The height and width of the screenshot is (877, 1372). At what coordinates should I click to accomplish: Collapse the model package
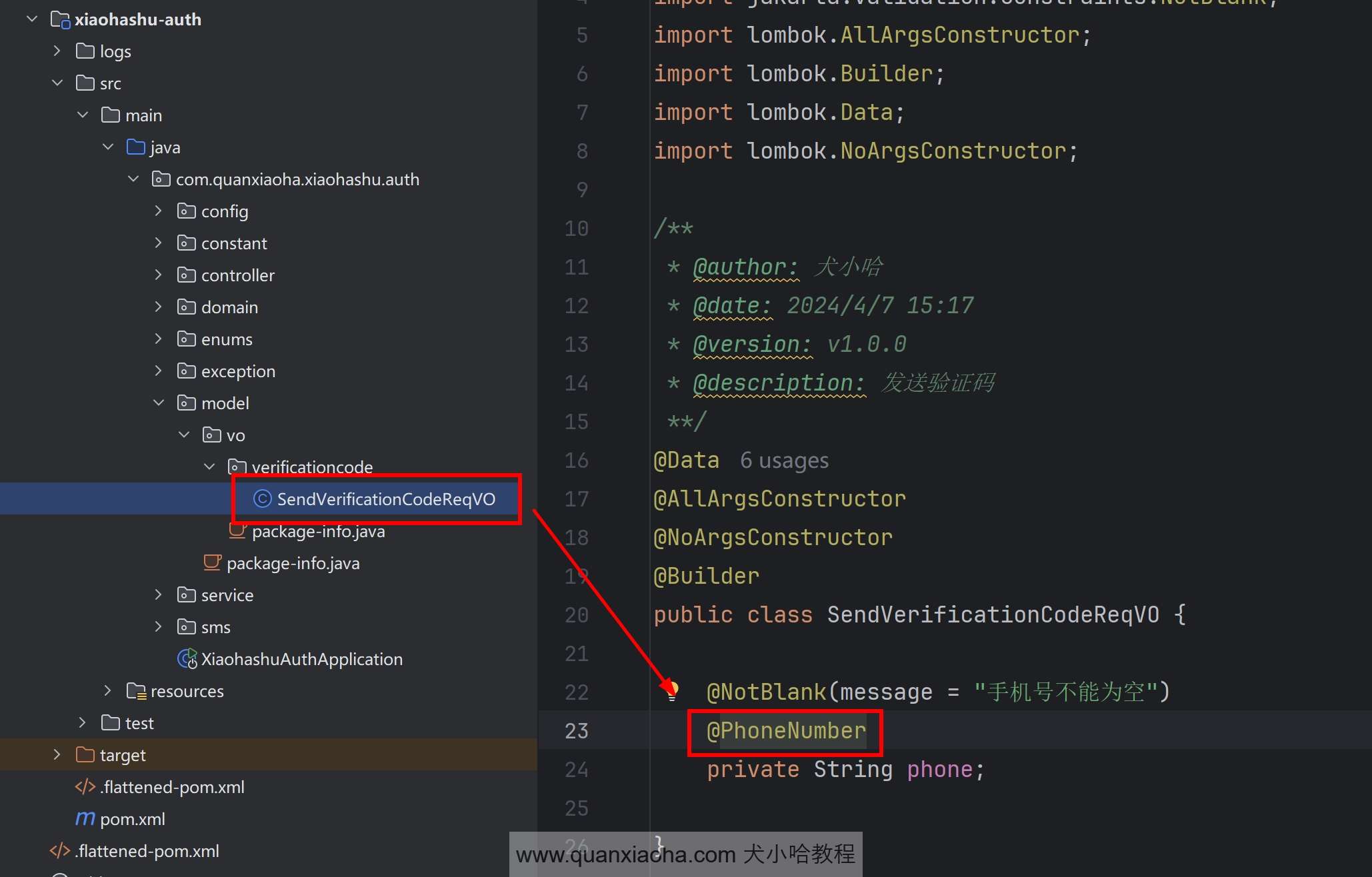(x=159, y=403)
